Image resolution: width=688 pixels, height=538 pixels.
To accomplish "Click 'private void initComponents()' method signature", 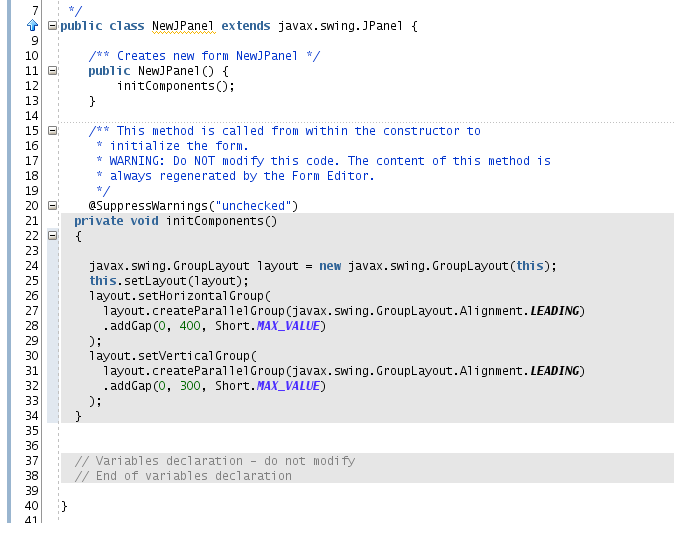I will tap(176, 221).
